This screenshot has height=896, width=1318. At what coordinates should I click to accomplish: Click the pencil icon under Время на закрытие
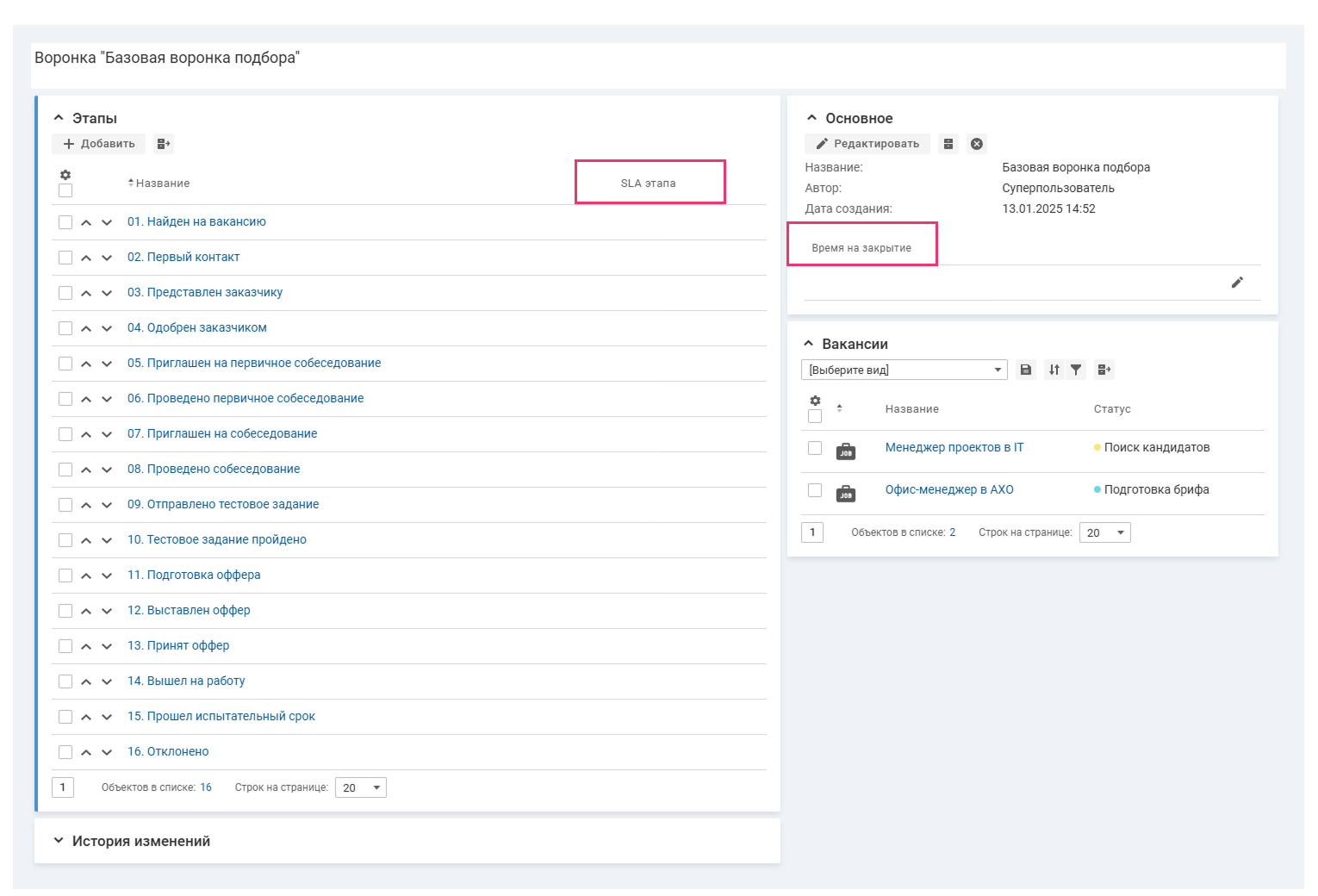coord(1237,283)
